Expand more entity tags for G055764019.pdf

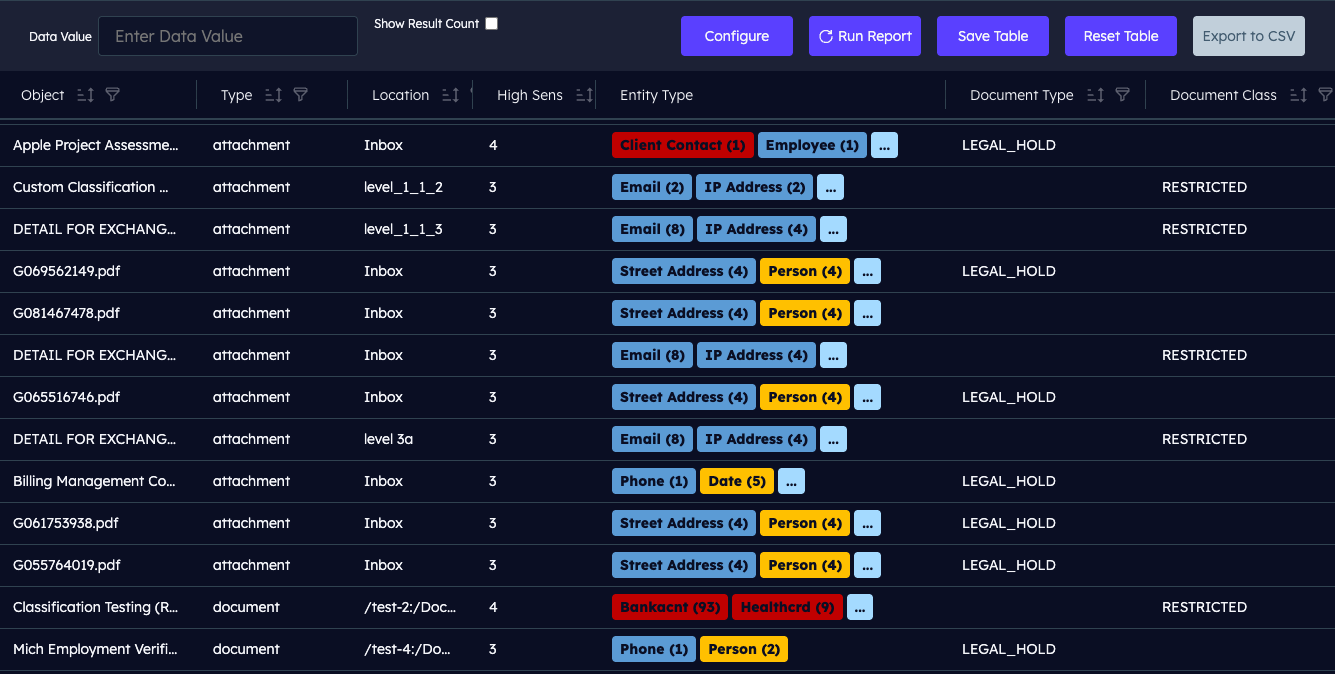coord(867,565)
